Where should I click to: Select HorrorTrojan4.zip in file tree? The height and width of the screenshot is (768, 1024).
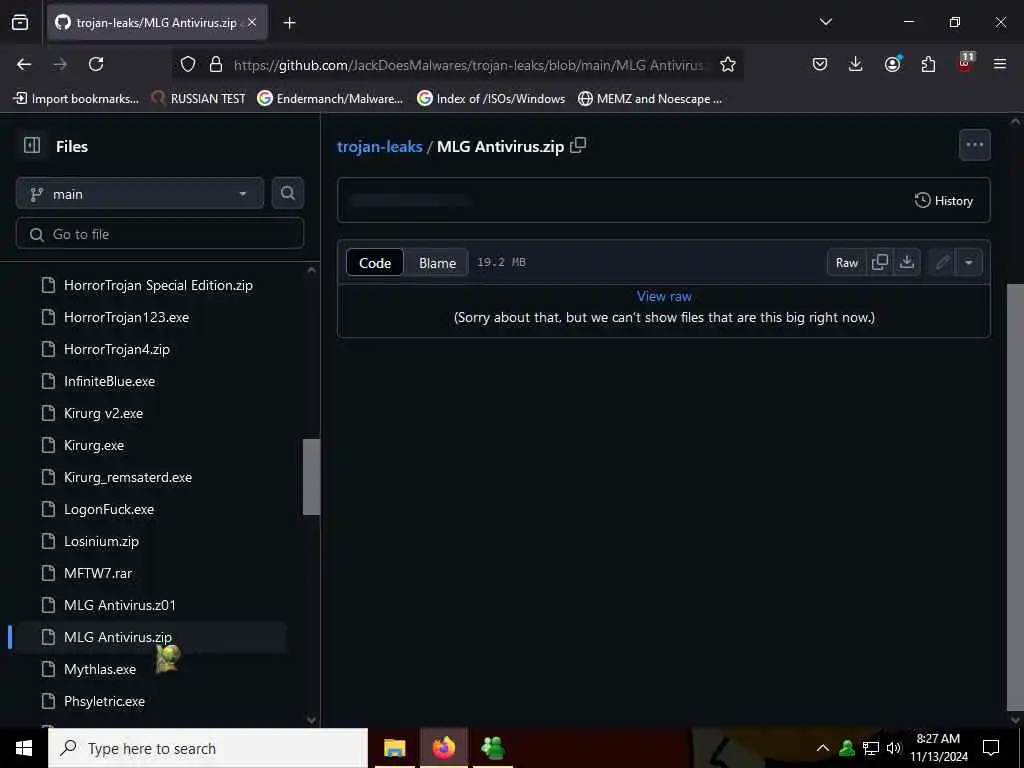pos(116,349)
